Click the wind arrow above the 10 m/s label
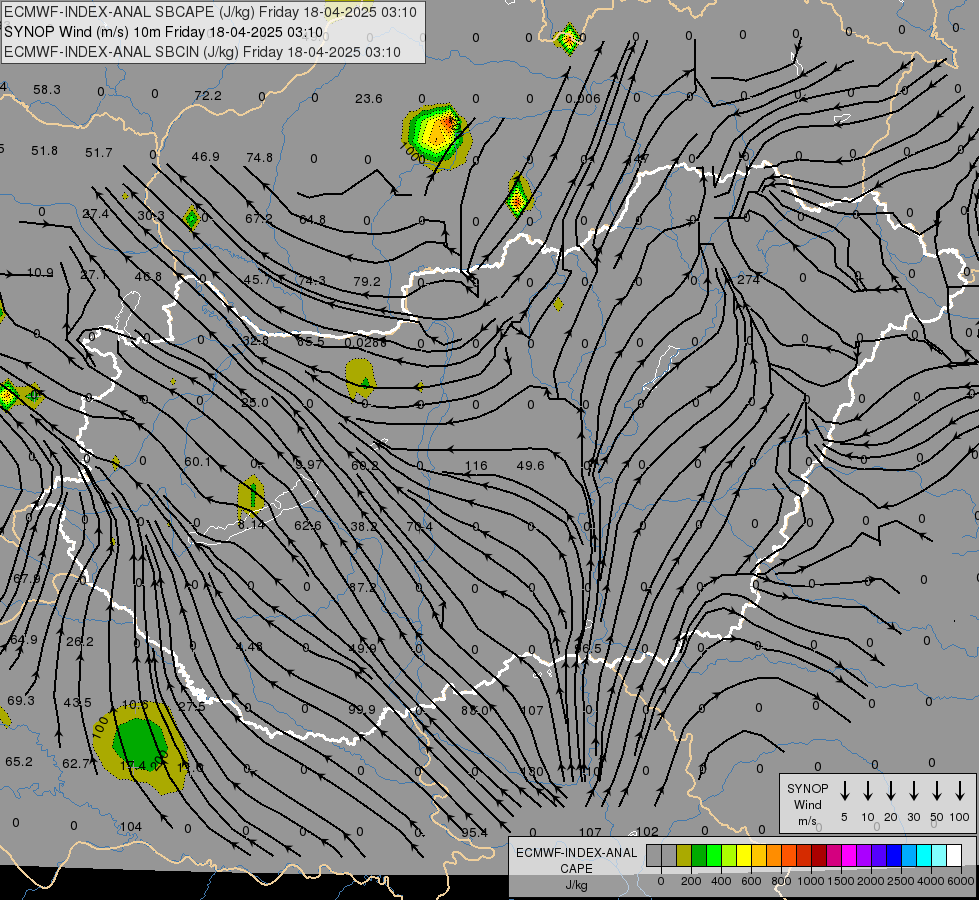The image size is (979, 900). [867, 791]
